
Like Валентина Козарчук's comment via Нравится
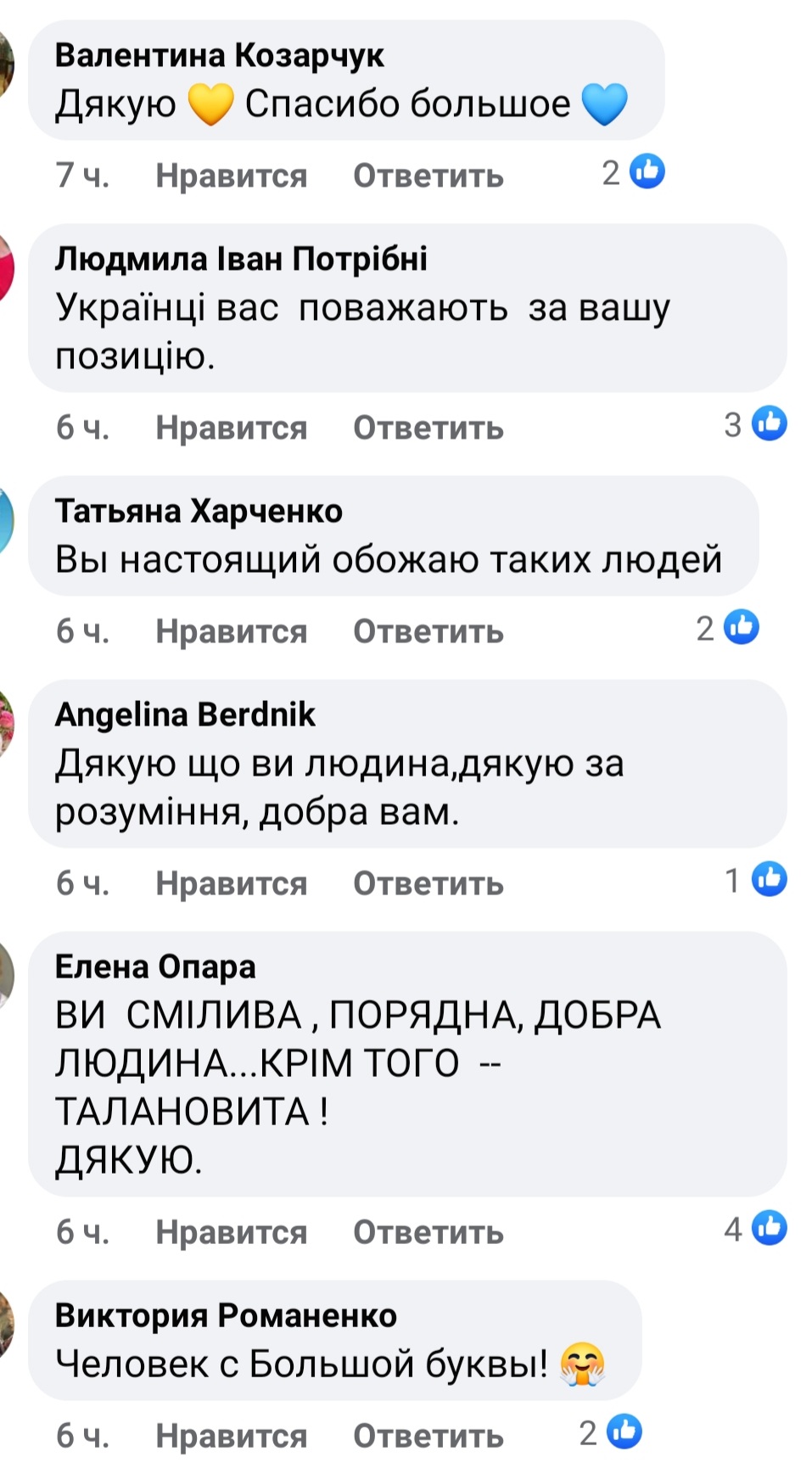(x=231, y=176)
